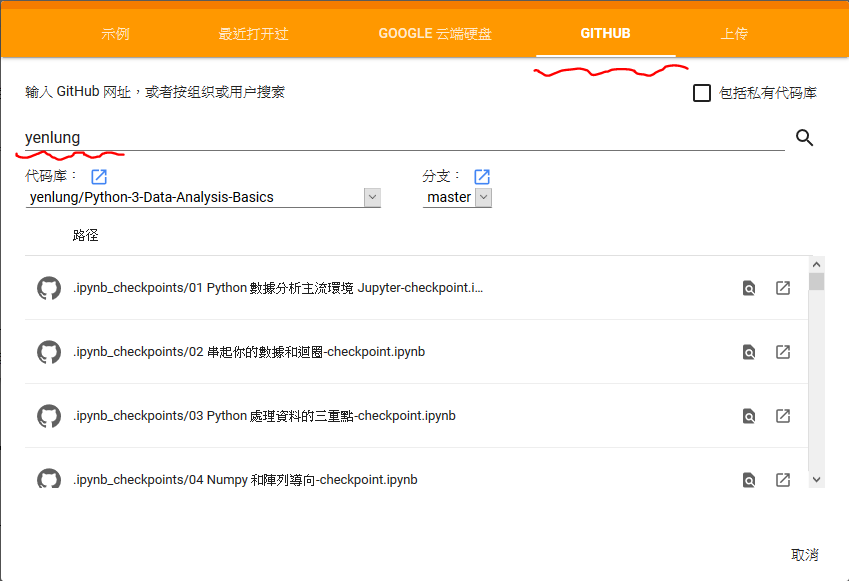
Task: Click the GitHub URL search field containing yenlung
Action: (404, 138)
